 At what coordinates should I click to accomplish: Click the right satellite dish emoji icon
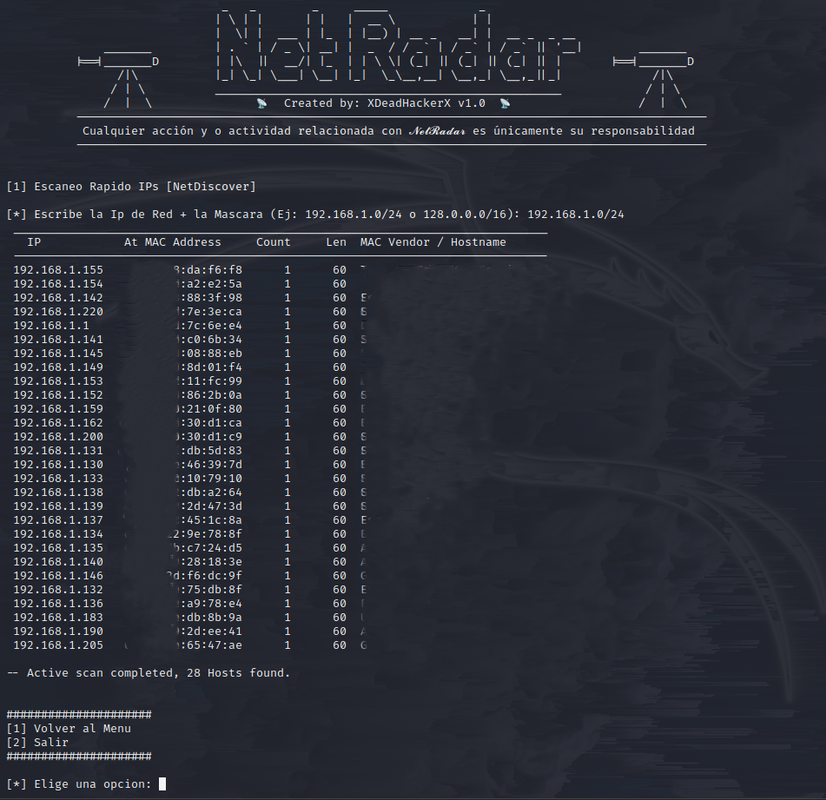click(x=505, y=103)
